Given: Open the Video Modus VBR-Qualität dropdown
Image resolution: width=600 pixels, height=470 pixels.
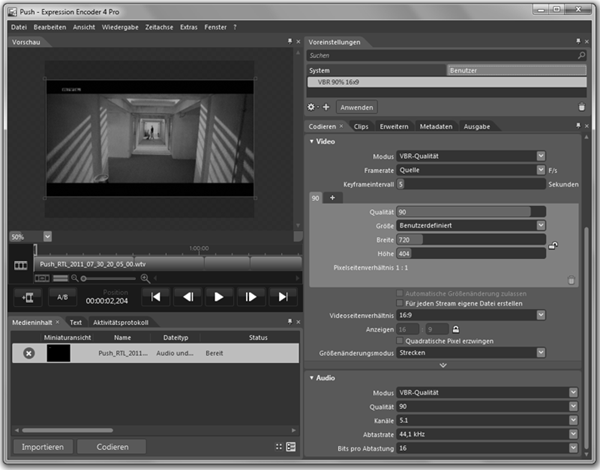Looking at the screenshot, I should 471,156.
